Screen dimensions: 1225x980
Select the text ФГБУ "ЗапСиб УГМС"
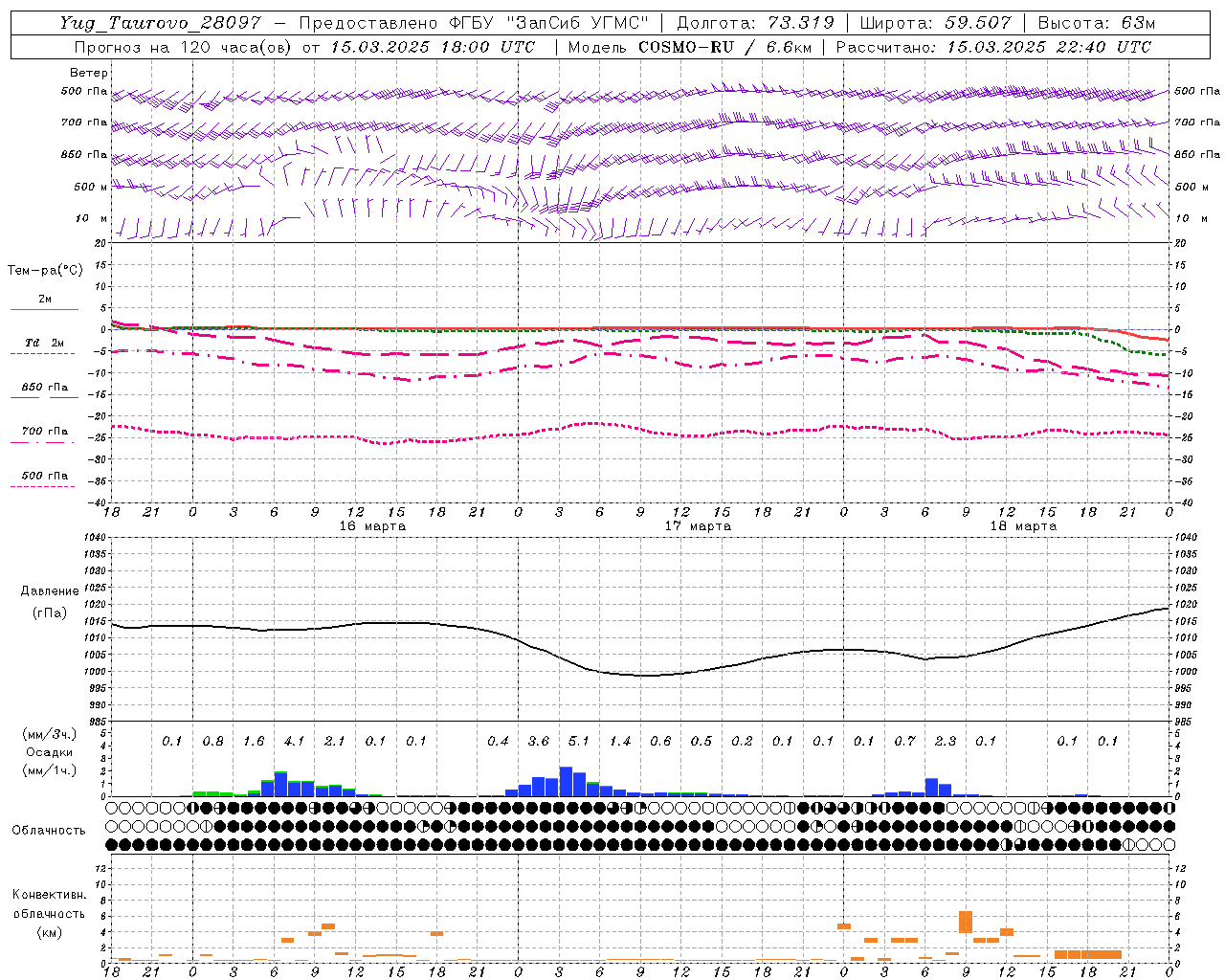tap(548, 23)
